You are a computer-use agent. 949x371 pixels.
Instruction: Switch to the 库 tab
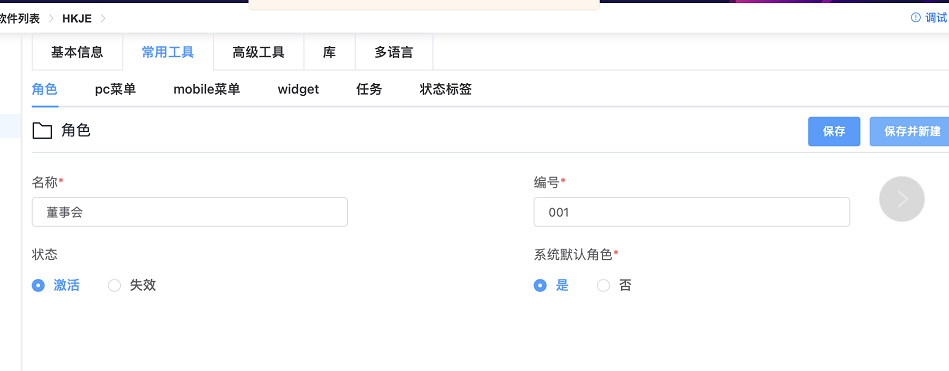click(x=329, y=52)
